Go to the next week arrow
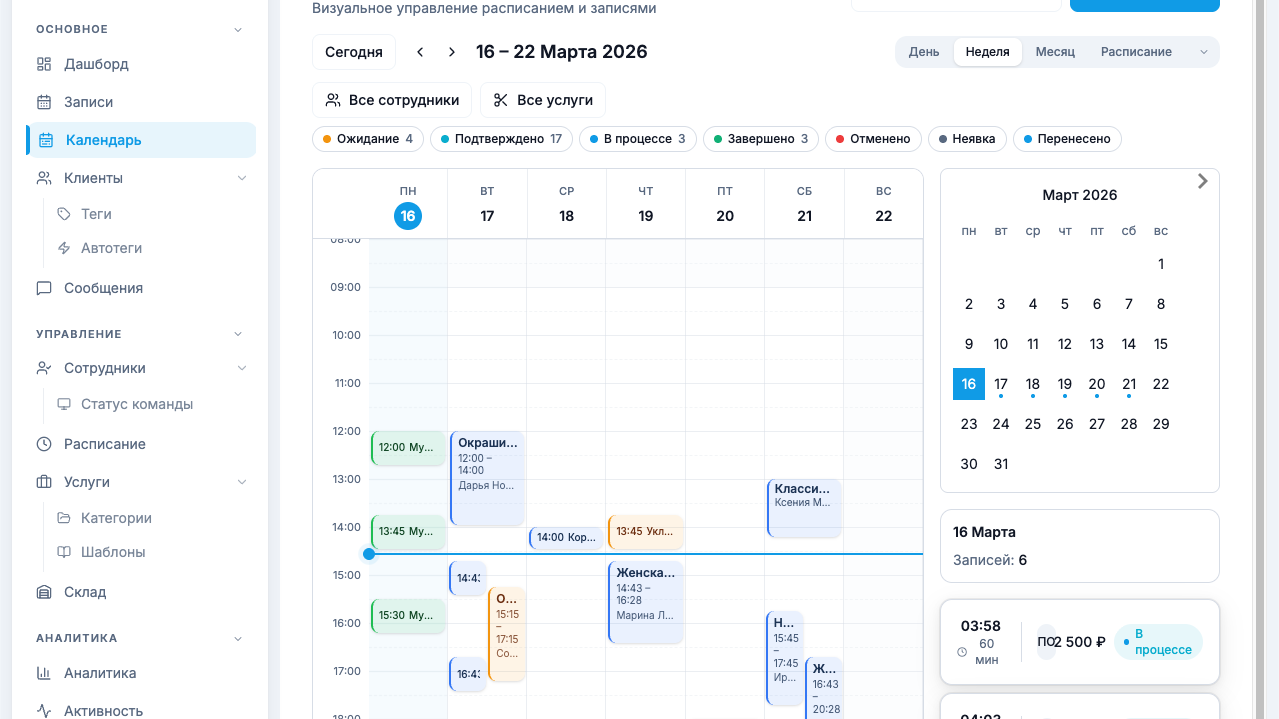This screenshot has width=1279, height=719. click(452, 52)
